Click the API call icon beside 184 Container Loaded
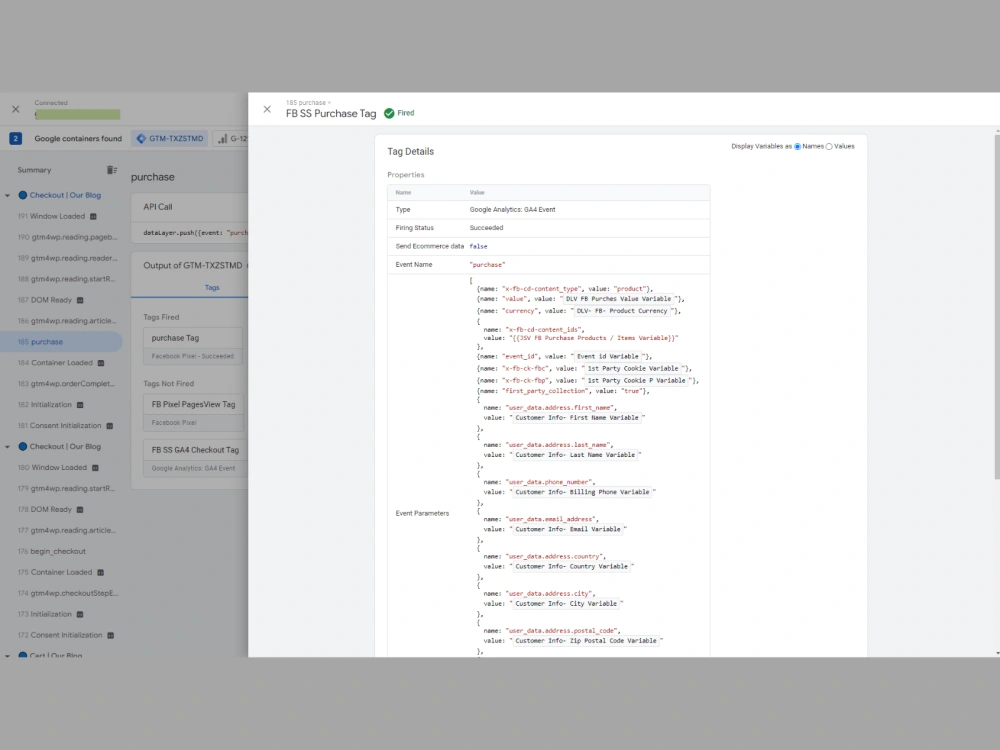Screen dimensions: 1000x750 (103, 362)
